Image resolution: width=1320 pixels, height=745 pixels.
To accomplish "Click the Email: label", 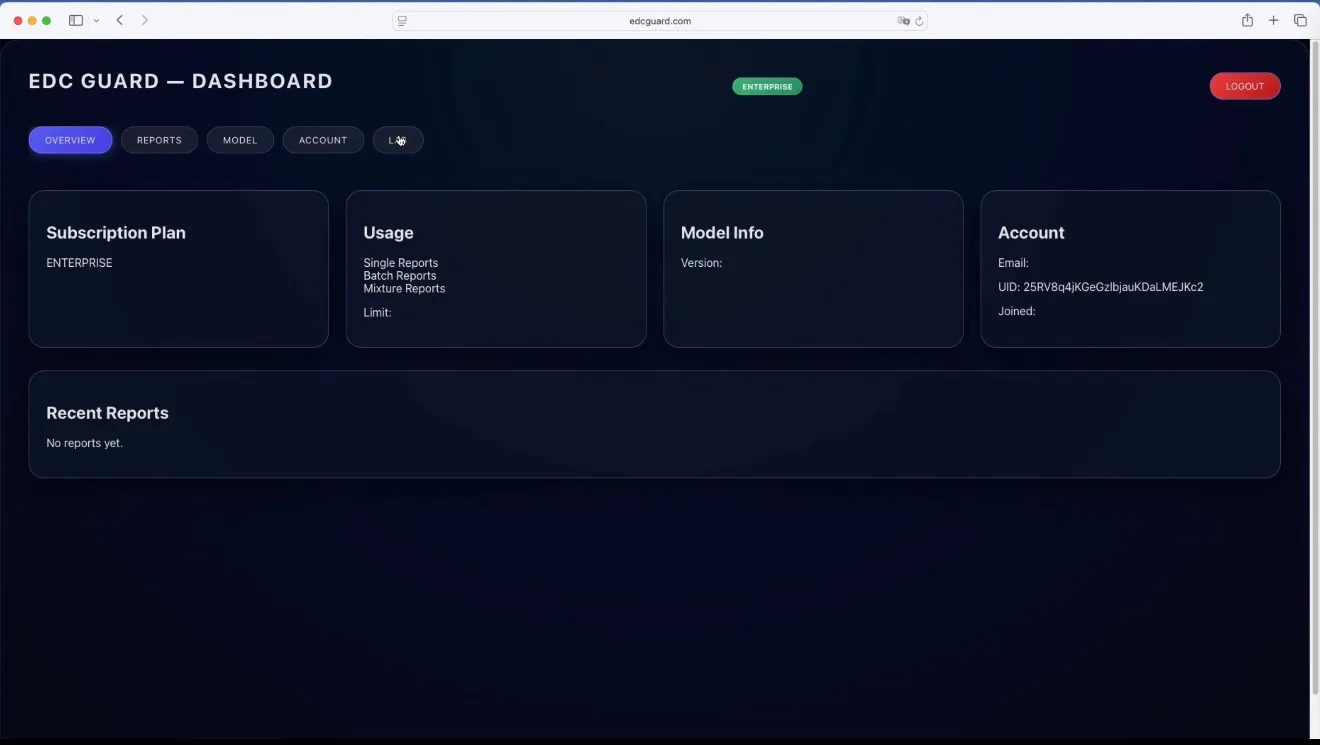I will [x=1013, y=263].
